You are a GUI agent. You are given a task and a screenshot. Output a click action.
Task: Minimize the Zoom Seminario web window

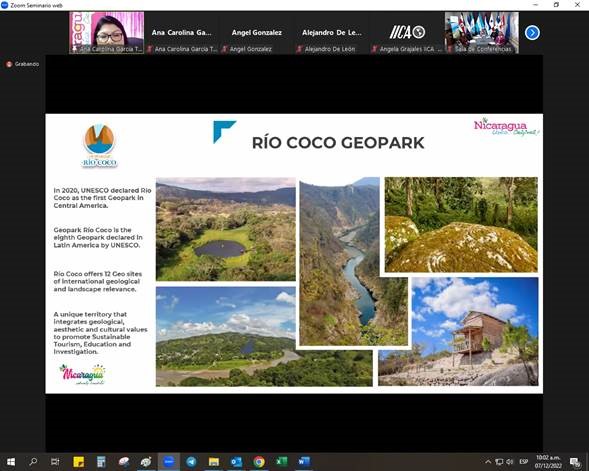[x=536, y=5]
